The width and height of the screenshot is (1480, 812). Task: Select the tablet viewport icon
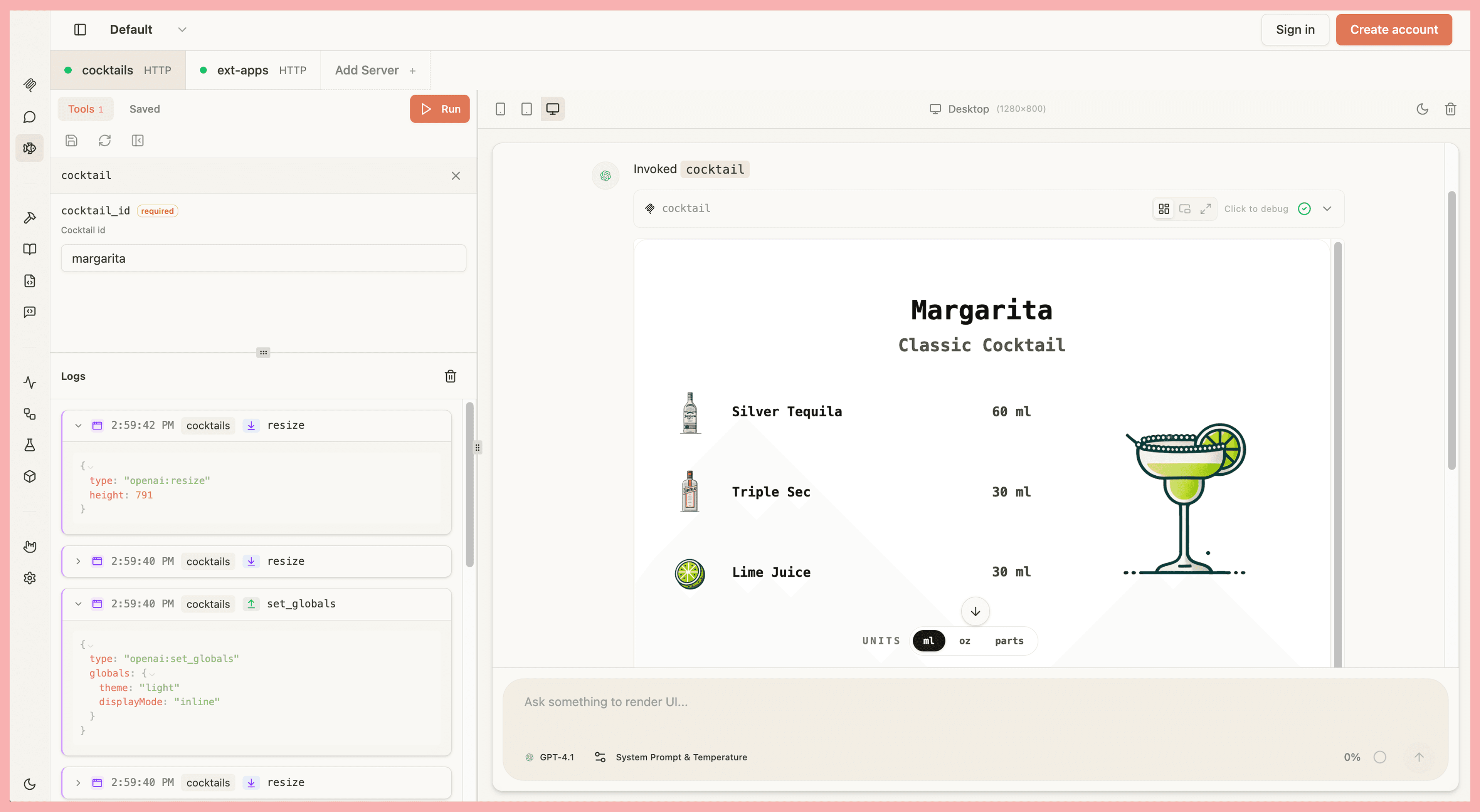point(526,109)
